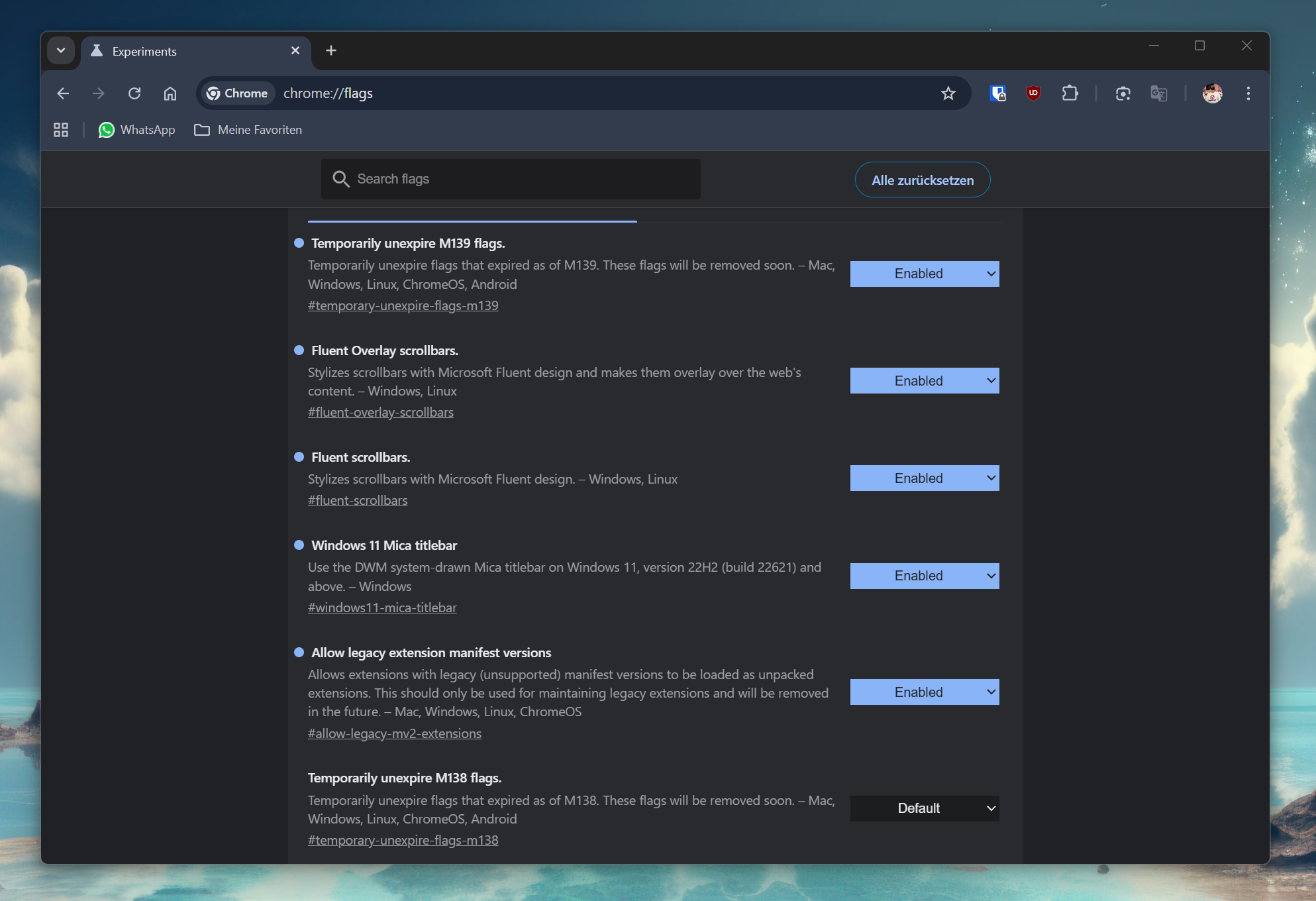This screenshot has width=1316, height=901.
Task: Open Meine Favoriten bookmarks folder
Action: 248,130
